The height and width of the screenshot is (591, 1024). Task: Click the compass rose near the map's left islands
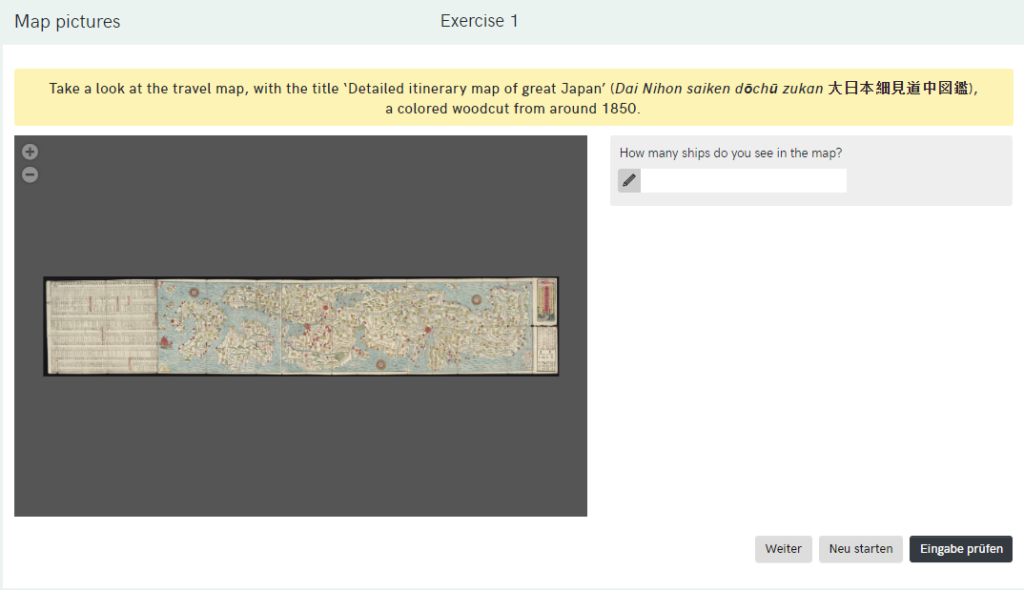tap(192, 292)
